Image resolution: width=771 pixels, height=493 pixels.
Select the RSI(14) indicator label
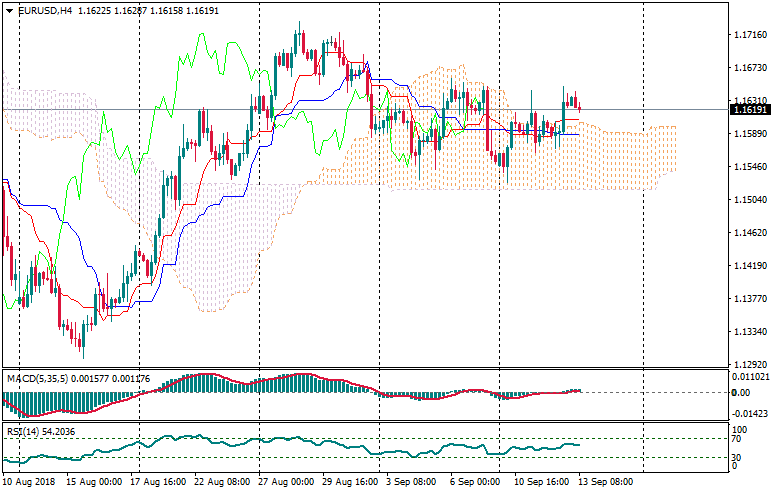point(24,432)
